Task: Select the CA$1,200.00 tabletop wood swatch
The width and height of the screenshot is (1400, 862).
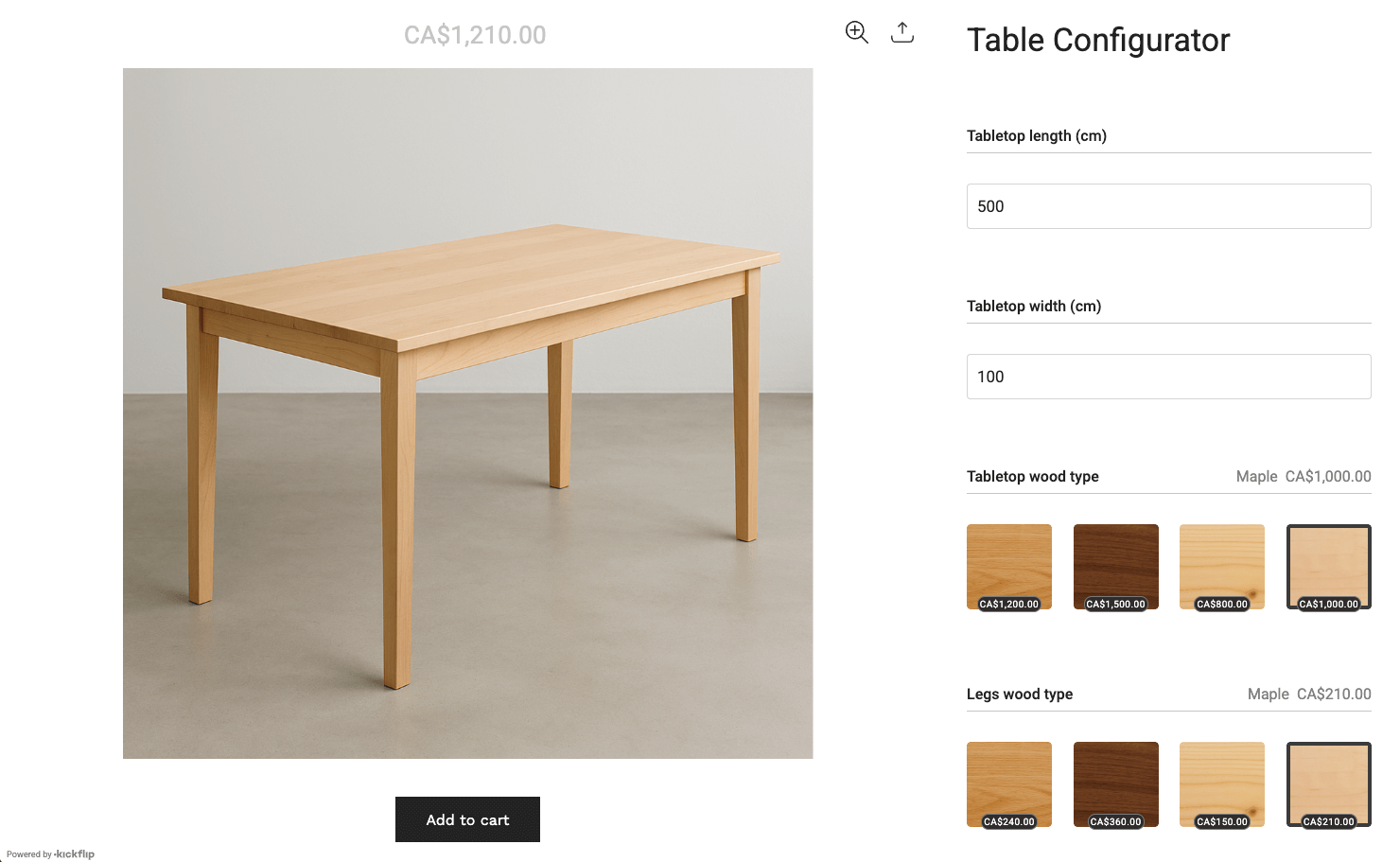Action: click(x=1009, y=566)
